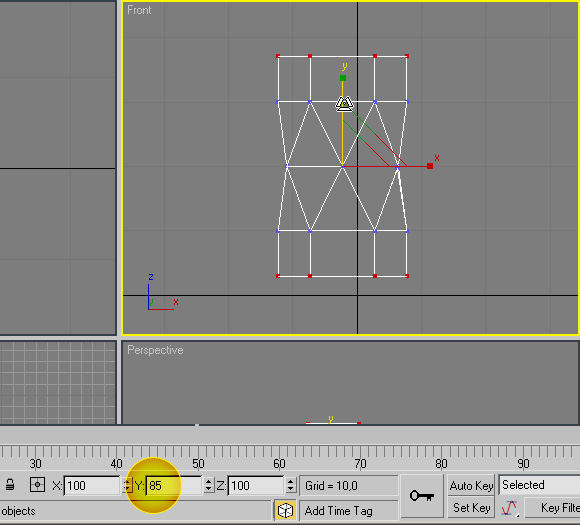
Task: Click the Z field spinner arrows
Action: tap(291, 485)
